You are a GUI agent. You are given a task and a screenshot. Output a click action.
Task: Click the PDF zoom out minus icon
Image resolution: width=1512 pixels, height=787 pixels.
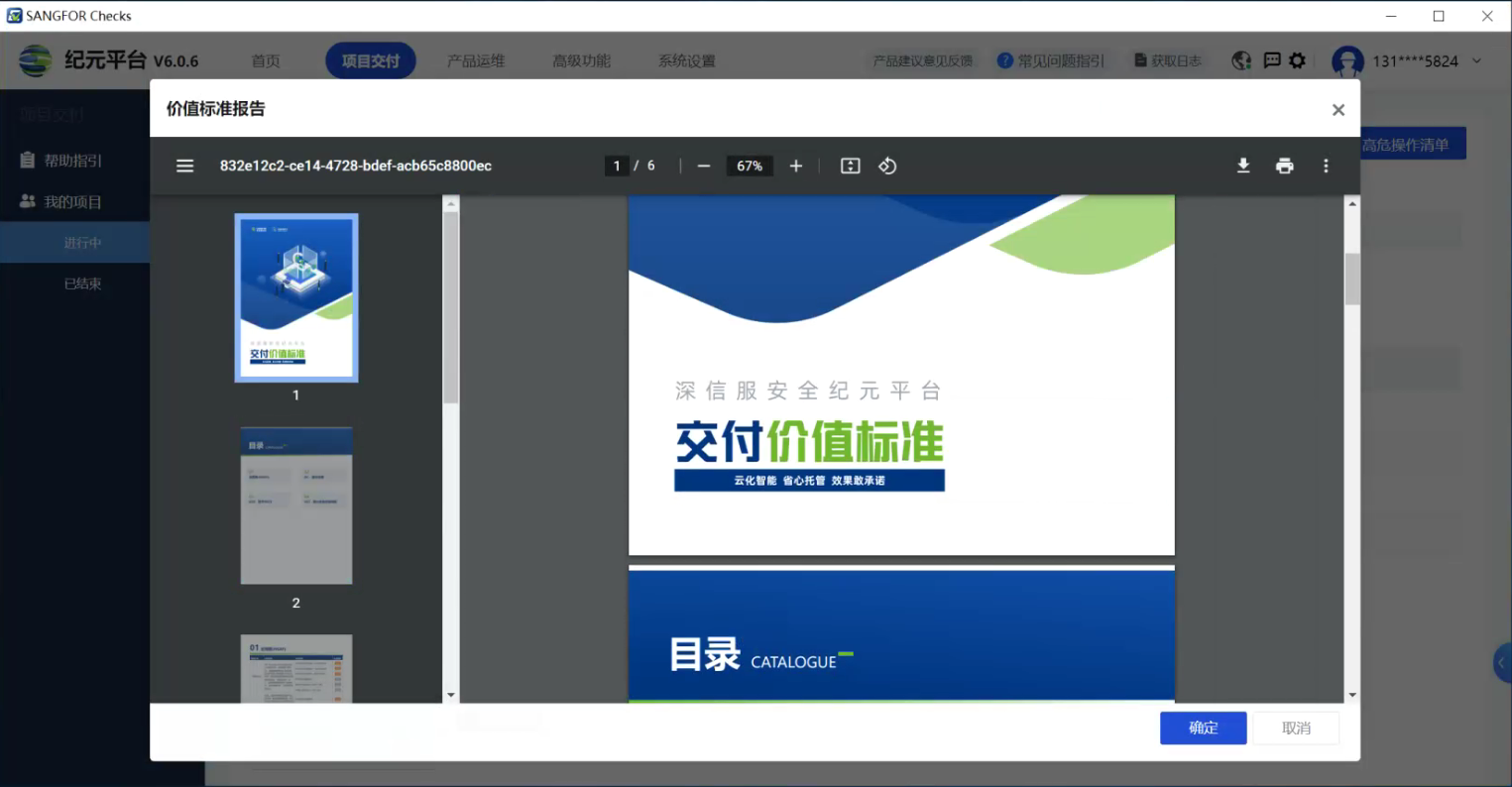(x=704, y=166)
